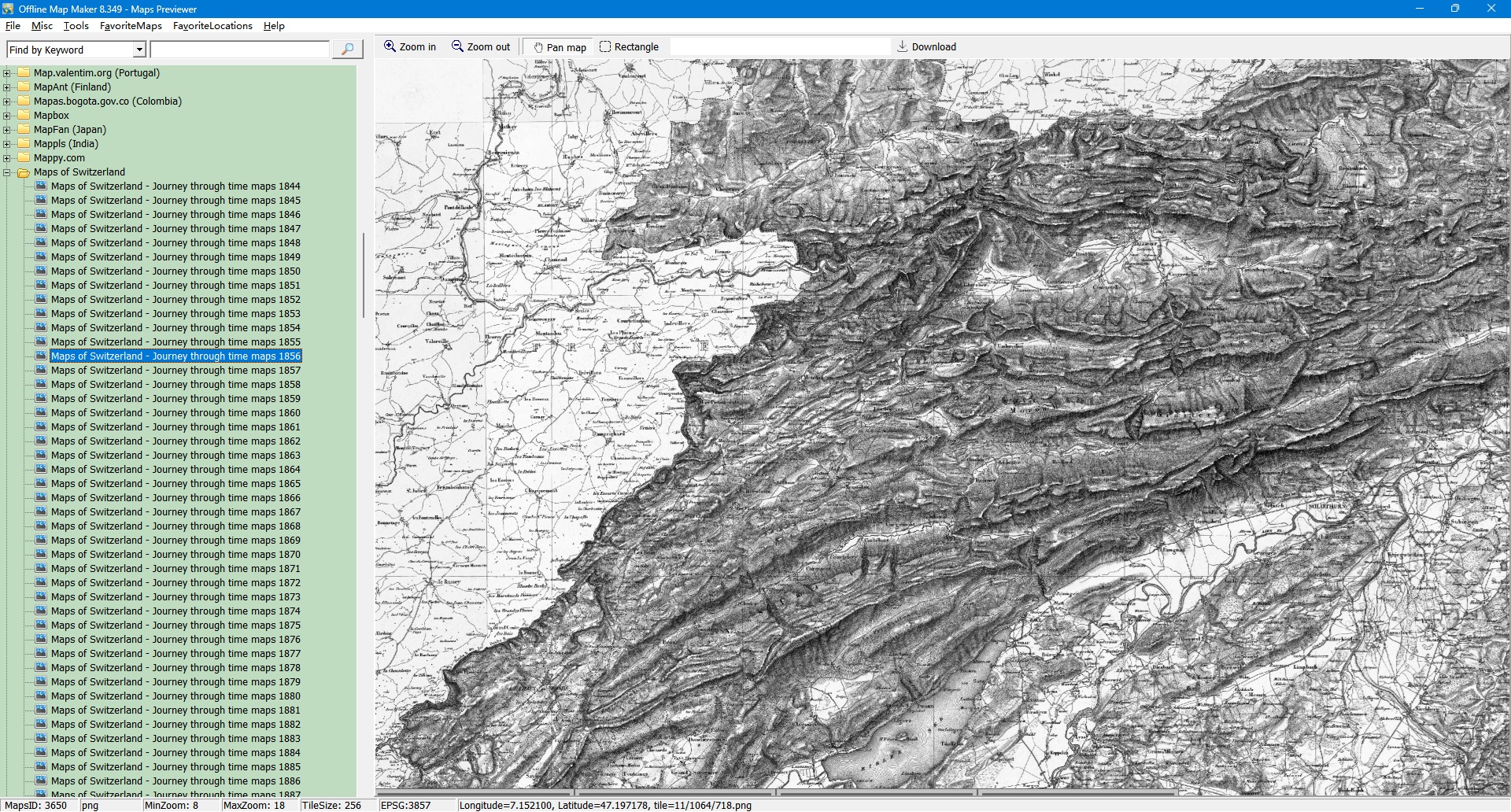The image size is (1511, 812).
Task: Open the FavoriteLocations menu
Action: 212,26
